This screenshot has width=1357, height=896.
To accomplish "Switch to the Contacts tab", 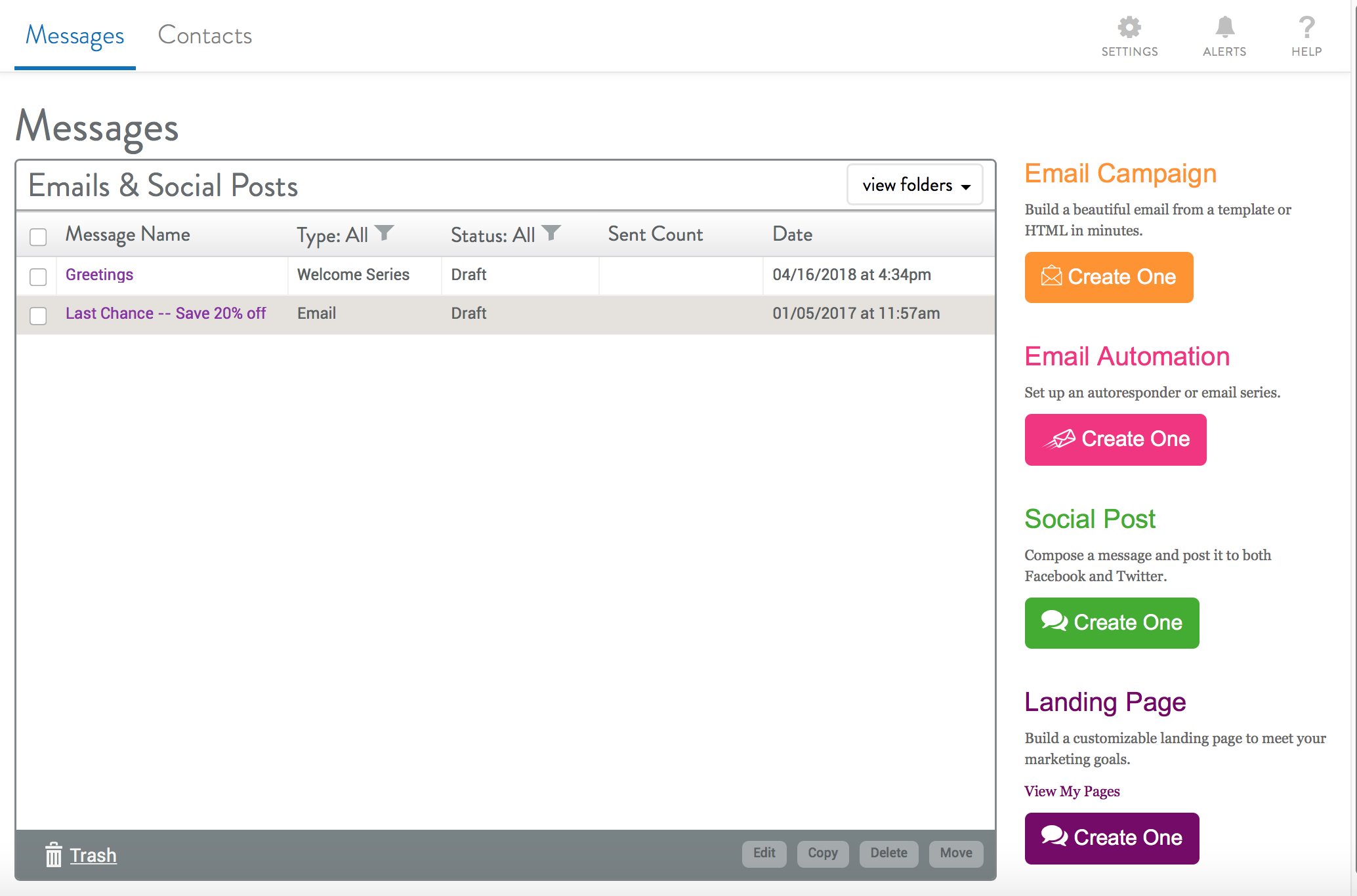I will pyautogui.click(x=204, y=35).
